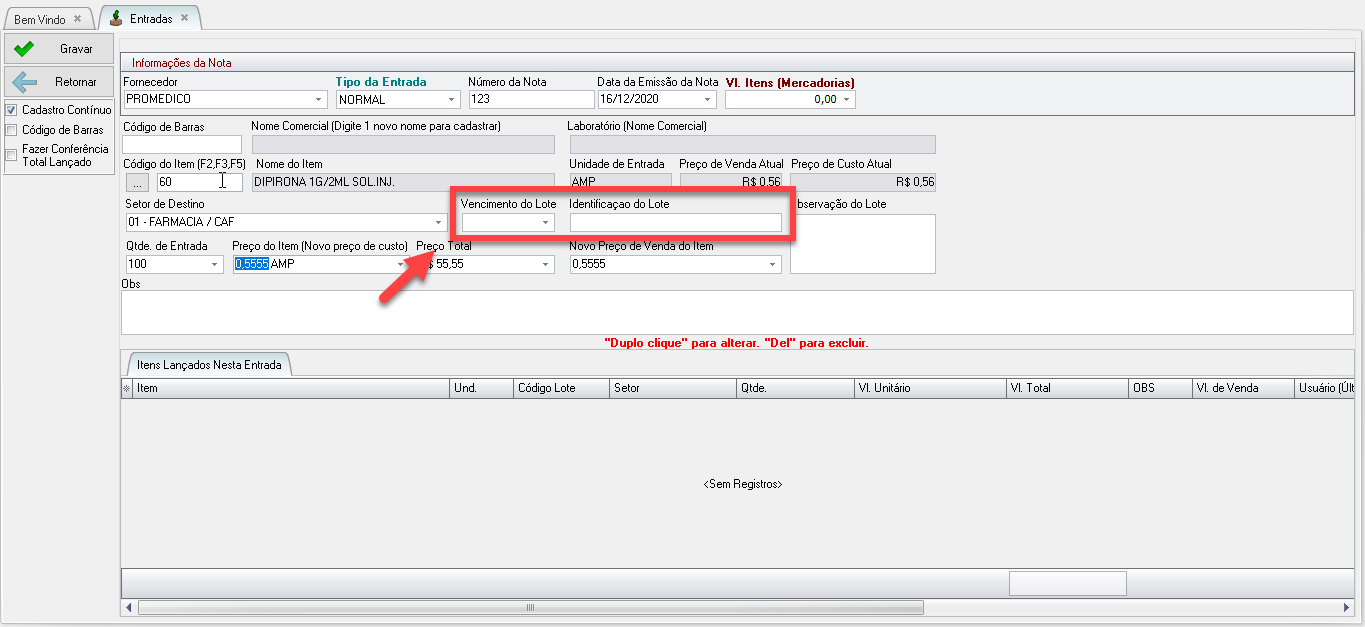The height and width of the screenshot is (627, 1365).
Task: Sort by the Vl. Unitário column header
Action: click(x=928, y=388)
